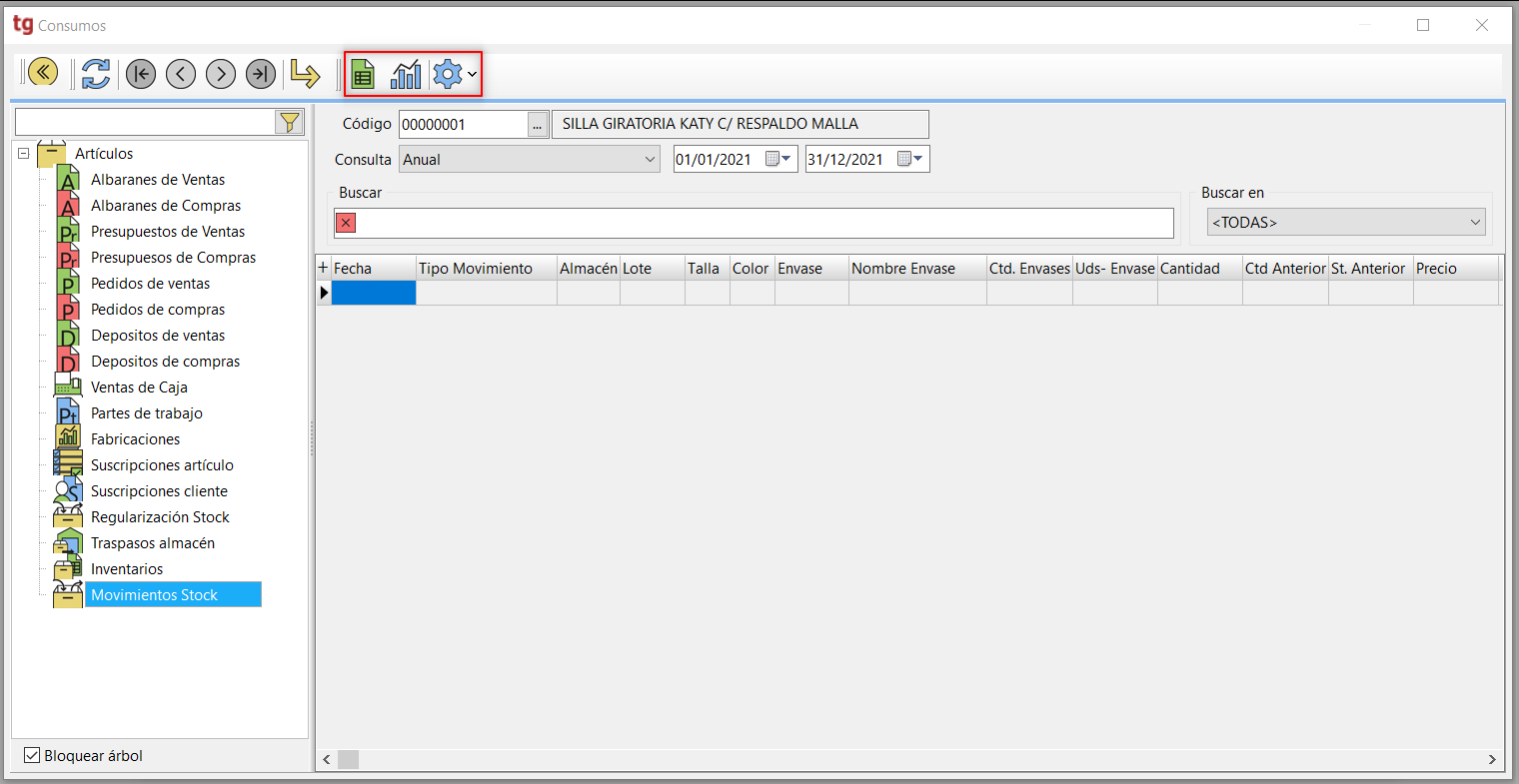Click Ctd. Envases column header
Image resolution: width=1519 pixels, height=784 pixels.
click(1029, 269)
